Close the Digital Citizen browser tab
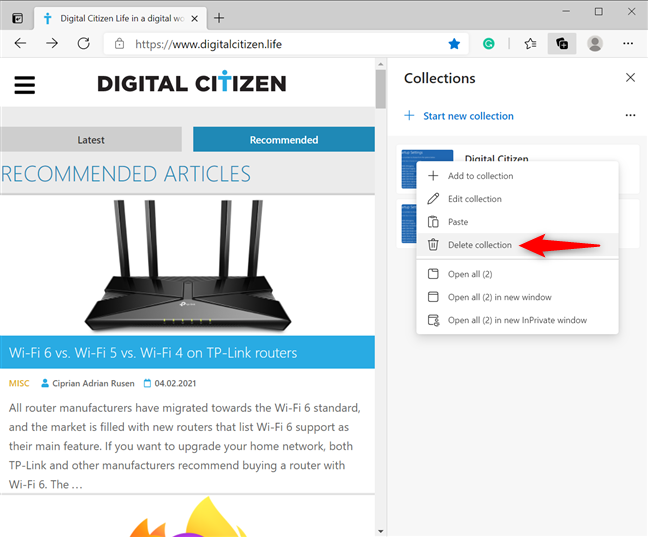648x537 pixels. (195, 19)
